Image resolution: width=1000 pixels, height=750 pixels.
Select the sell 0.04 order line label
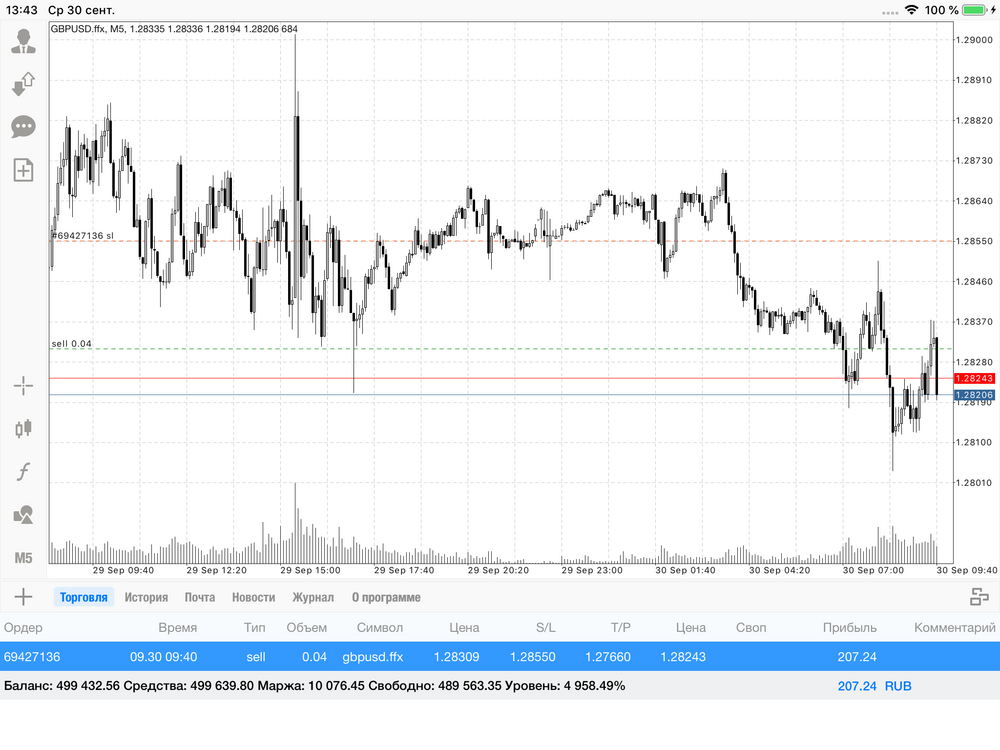pos(71,344)
